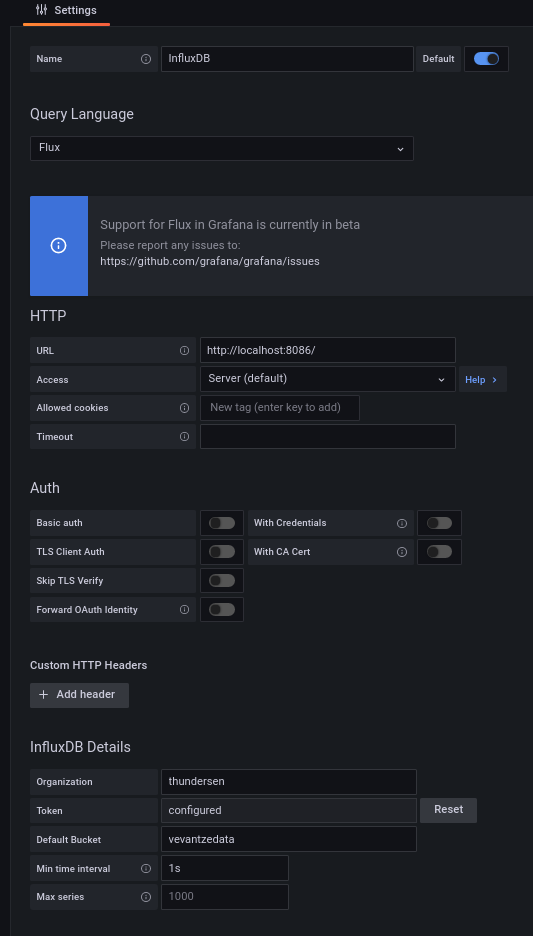The width and height of the screenshot is (533, 936).
Task: Click the chevron arrow on the Help button
Action: click(x=494, y=380)
